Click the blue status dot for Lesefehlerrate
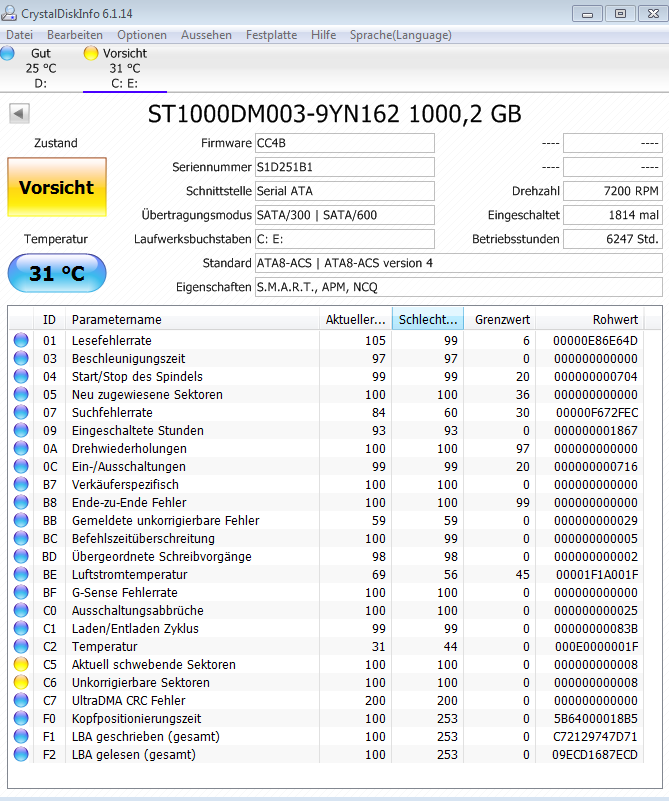Image resolution: width=669 pixels, height=801 pixels. pos(21,340)
